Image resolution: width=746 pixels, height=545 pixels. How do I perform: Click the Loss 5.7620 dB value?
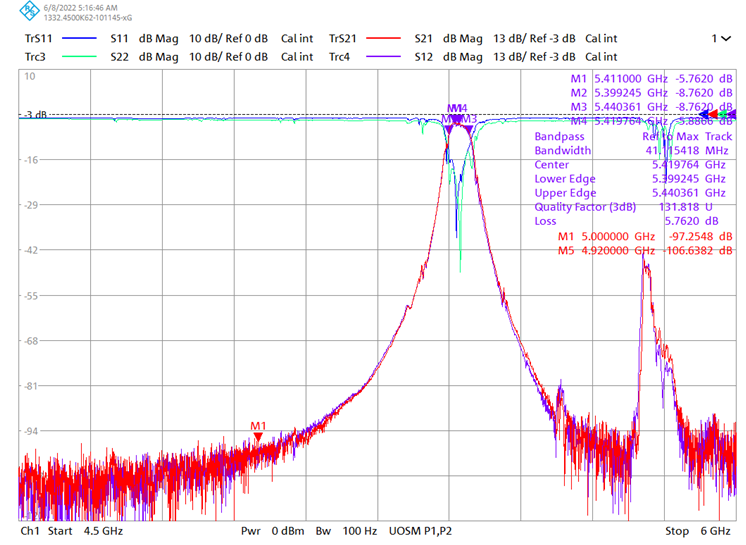click(691, 222)
